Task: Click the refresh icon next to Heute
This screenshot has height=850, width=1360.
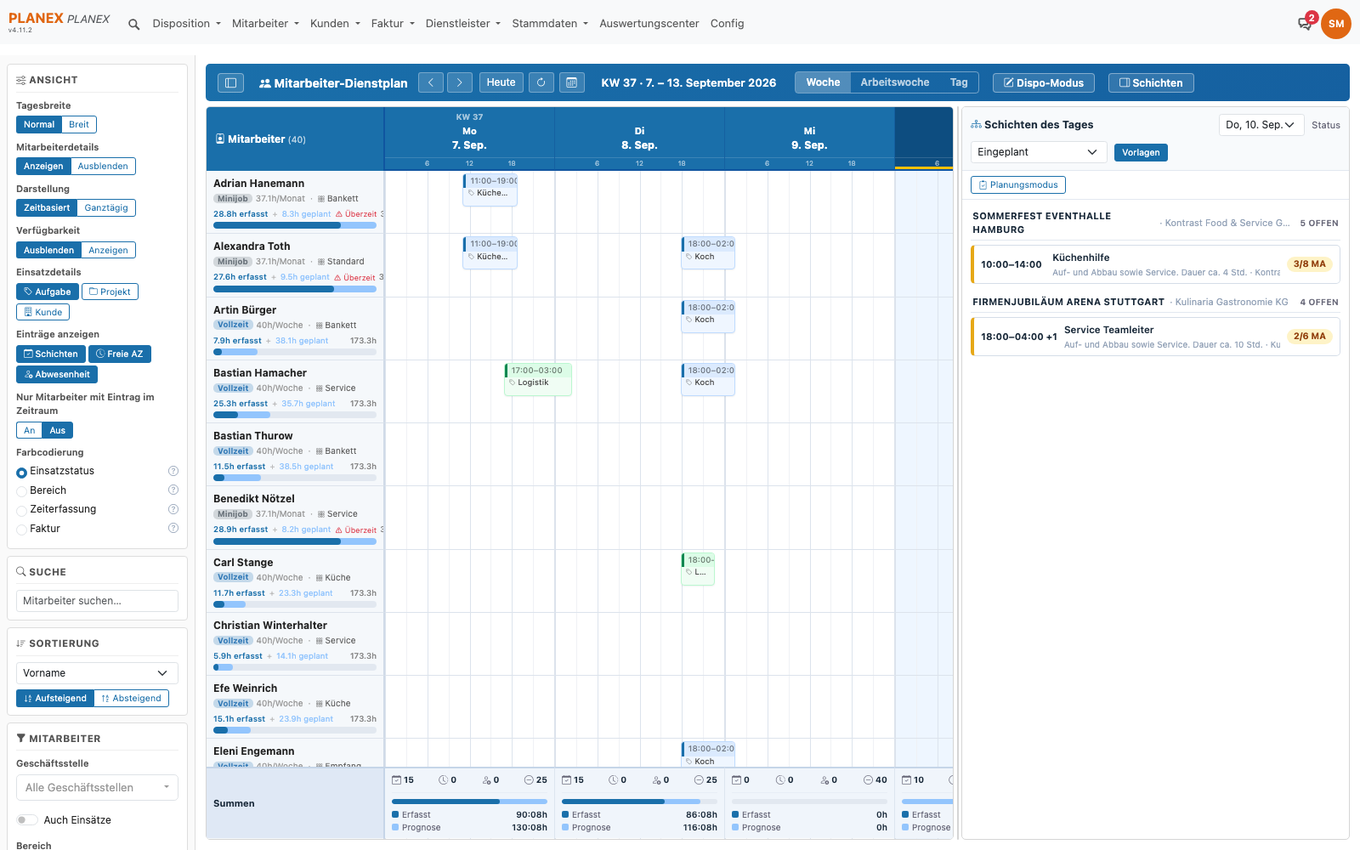Action: point(541,83)
